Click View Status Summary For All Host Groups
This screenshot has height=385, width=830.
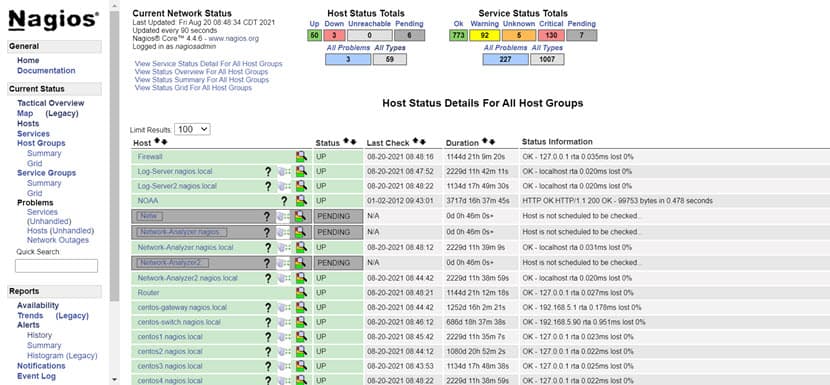pyautogui.click(x=202, y=79)
